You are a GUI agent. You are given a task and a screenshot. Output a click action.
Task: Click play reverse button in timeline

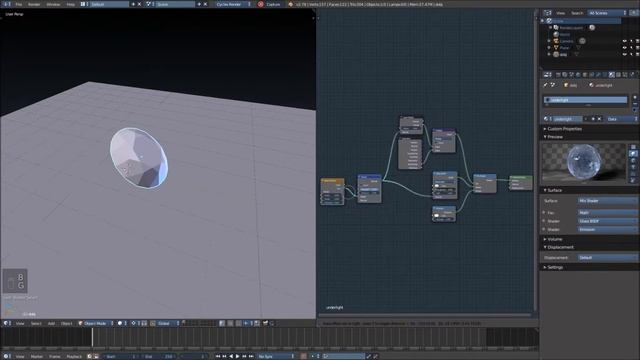tap(231, 356)
